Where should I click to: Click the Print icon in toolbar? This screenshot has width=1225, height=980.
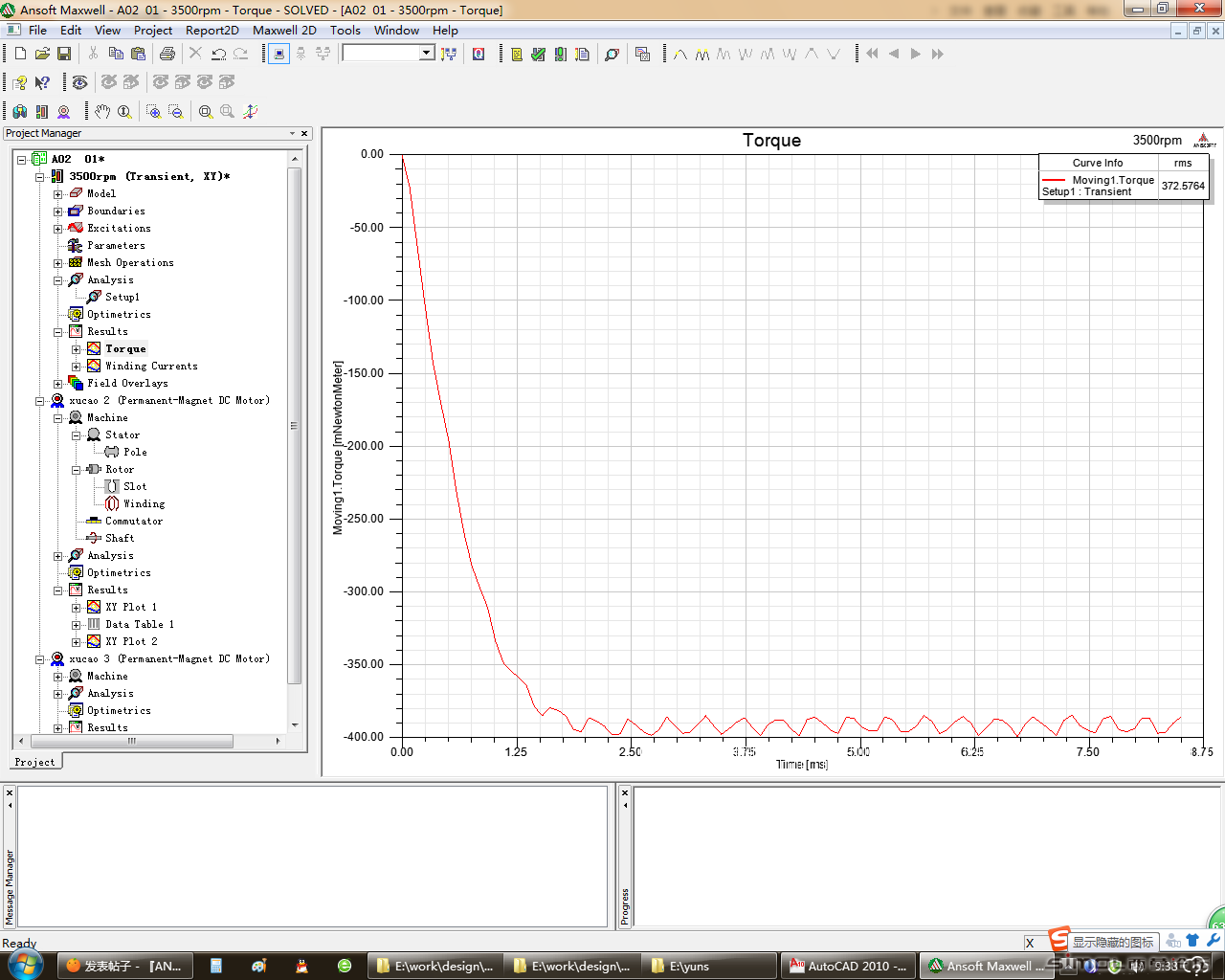pos(167,54)
